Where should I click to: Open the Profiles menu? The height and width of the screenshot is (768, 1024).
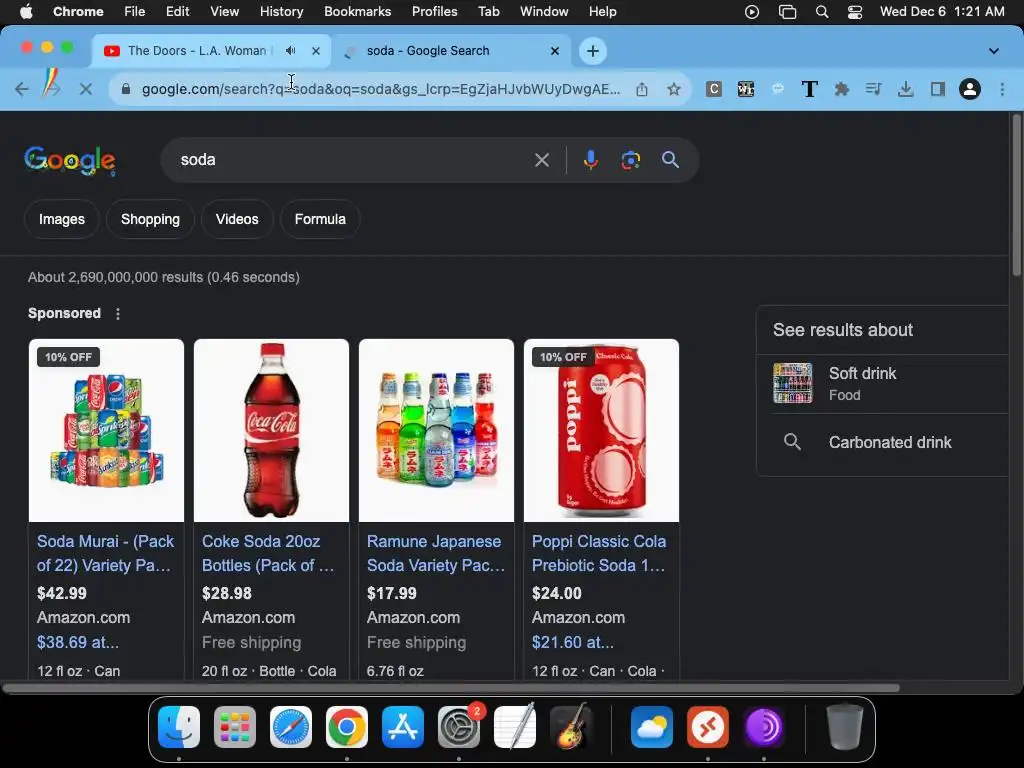pyautogui.click(x=434, y=12)
